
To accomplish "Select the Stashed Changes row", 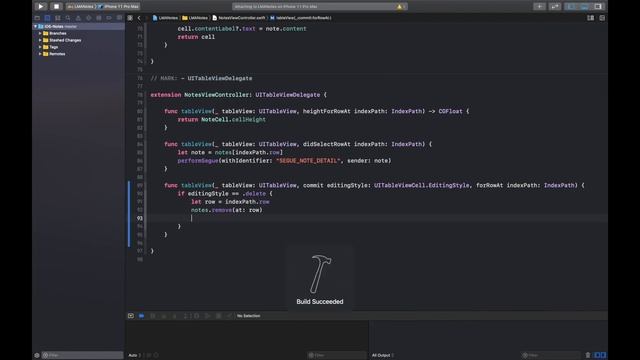I will tap(78, 40).
